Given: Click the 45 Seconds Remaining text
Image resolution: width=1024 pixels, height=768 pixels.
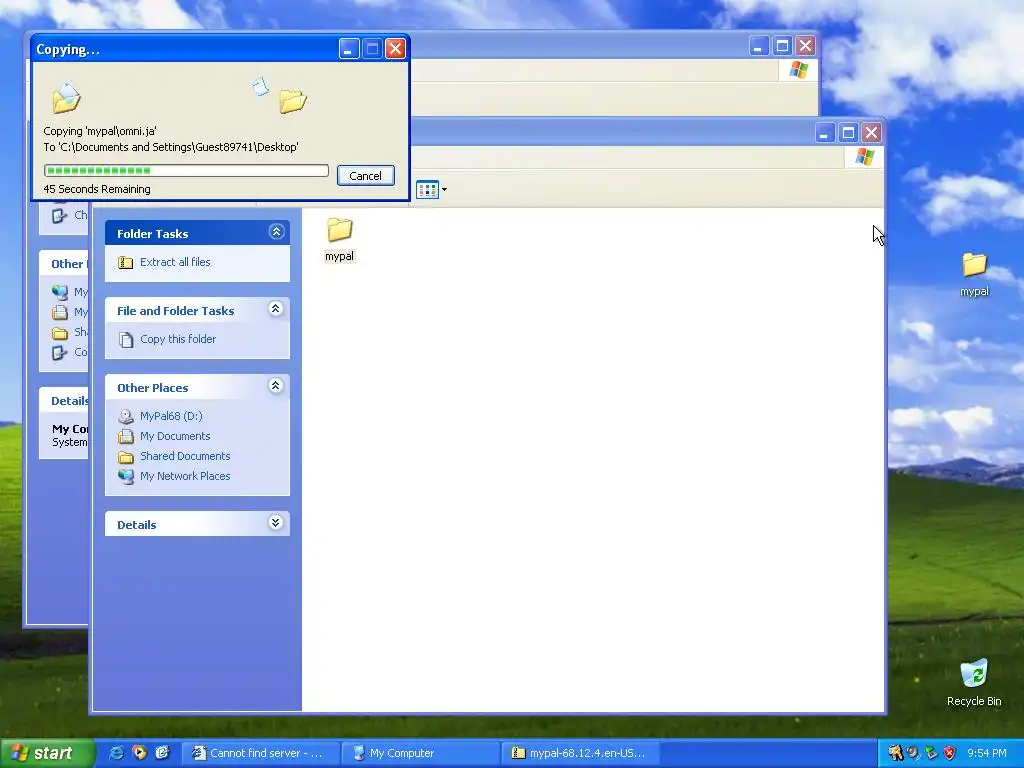Looking at the screenshot, I should click(x=97, y=189).
